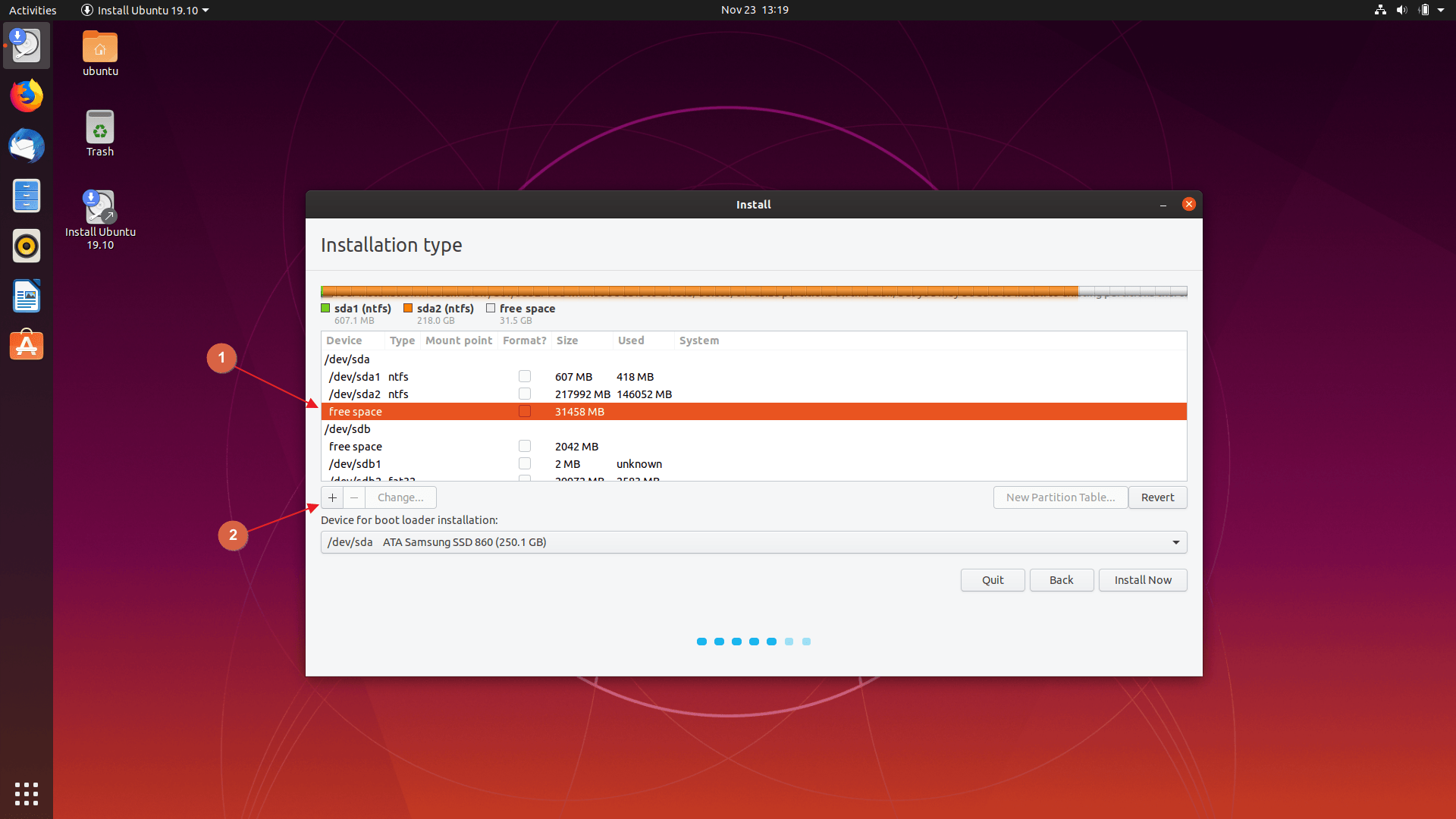Open the clock and calendar menu

755,10
